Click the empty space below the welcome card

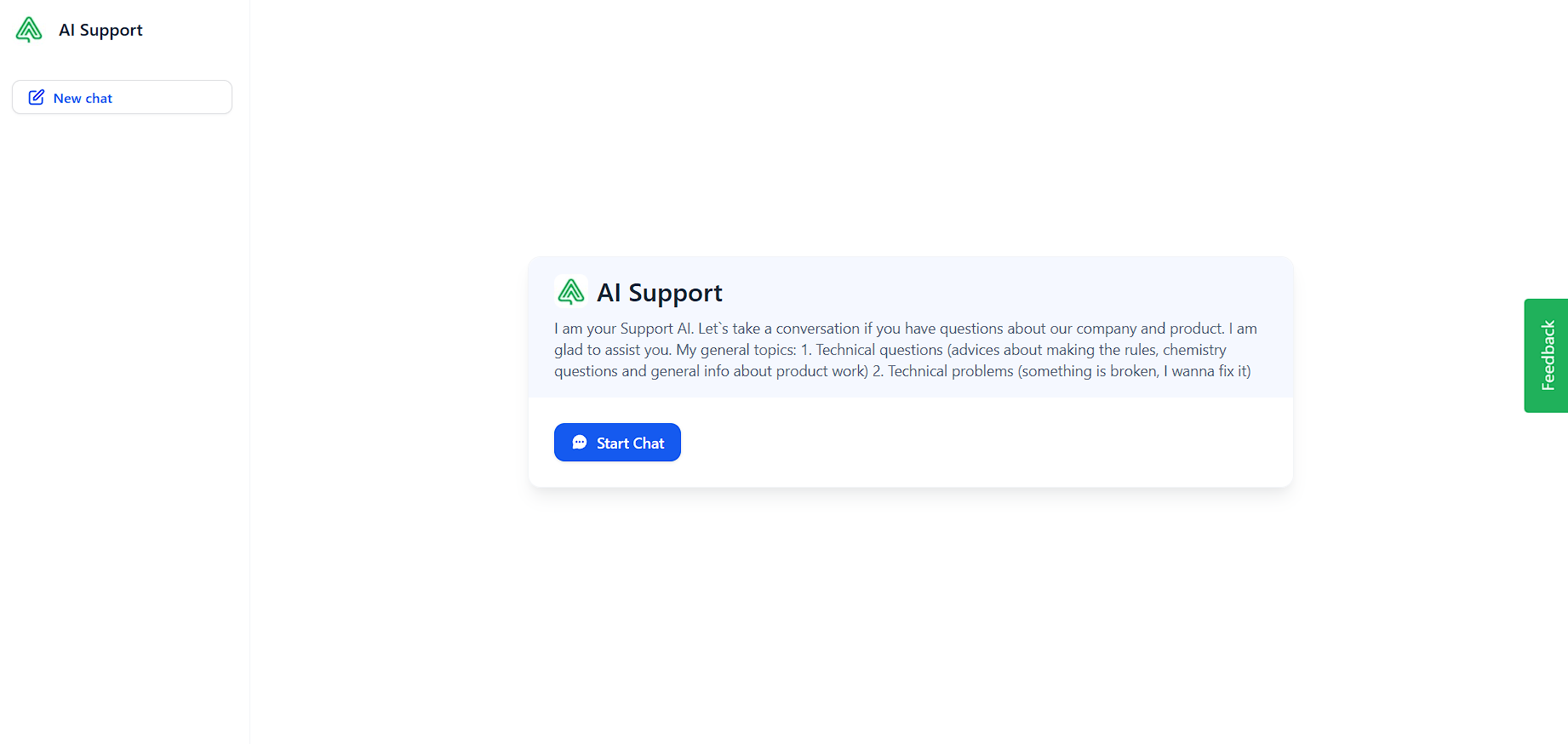(909, 613)
